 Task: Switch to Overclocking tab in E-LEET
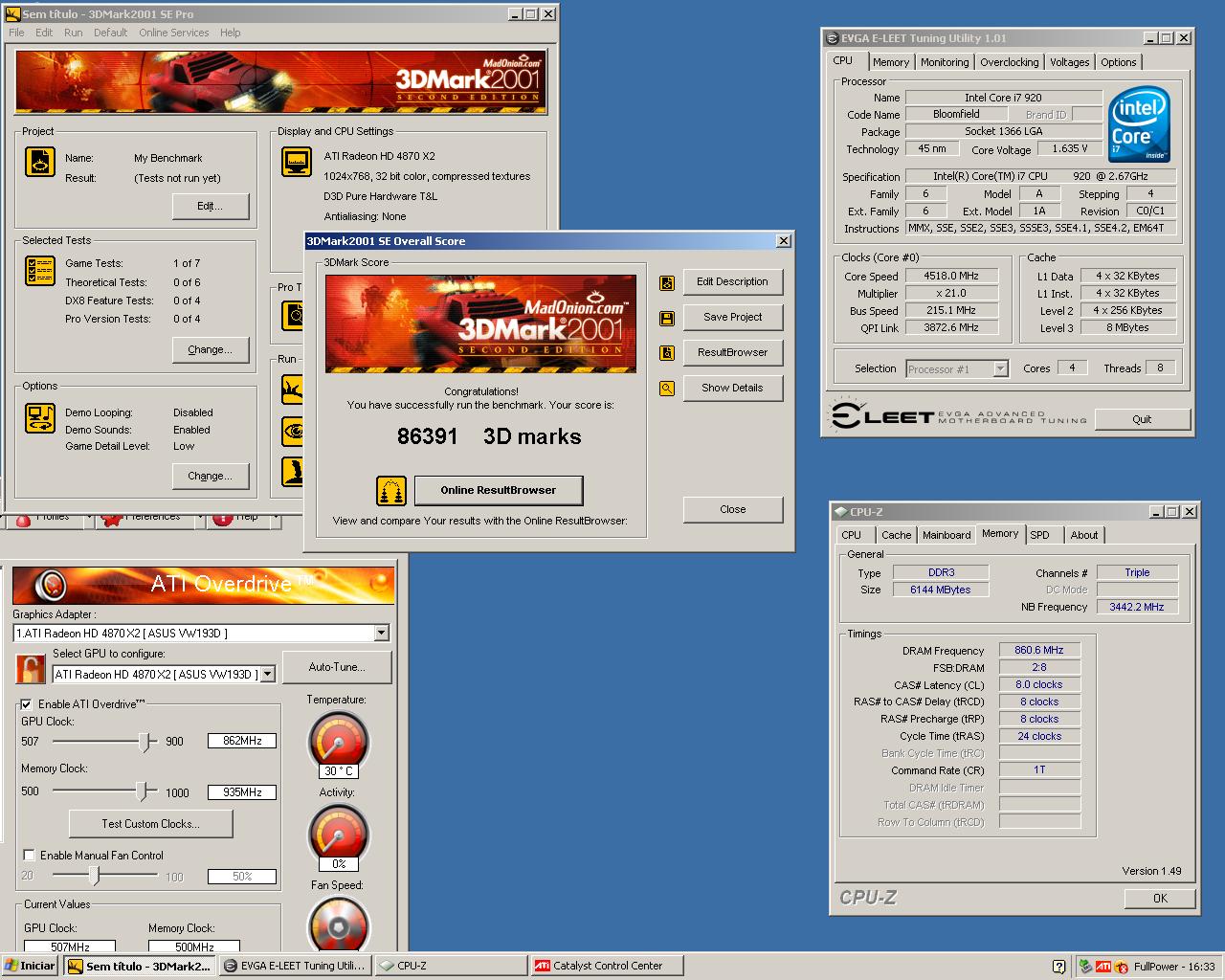coord(1009,62)
